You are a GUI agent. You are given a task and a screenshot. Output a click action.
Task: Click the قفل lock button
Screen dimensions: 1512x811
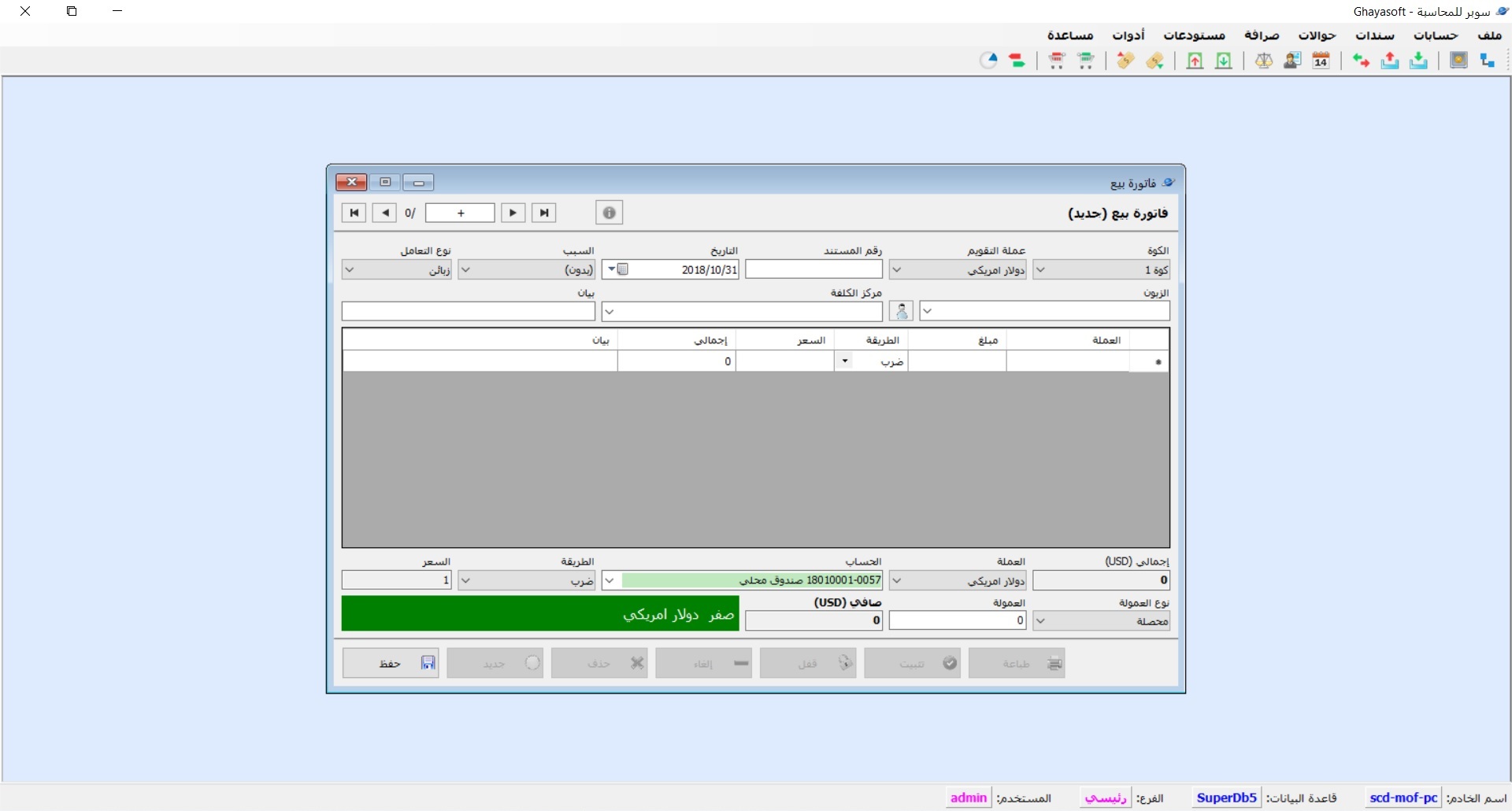(808, 664)
